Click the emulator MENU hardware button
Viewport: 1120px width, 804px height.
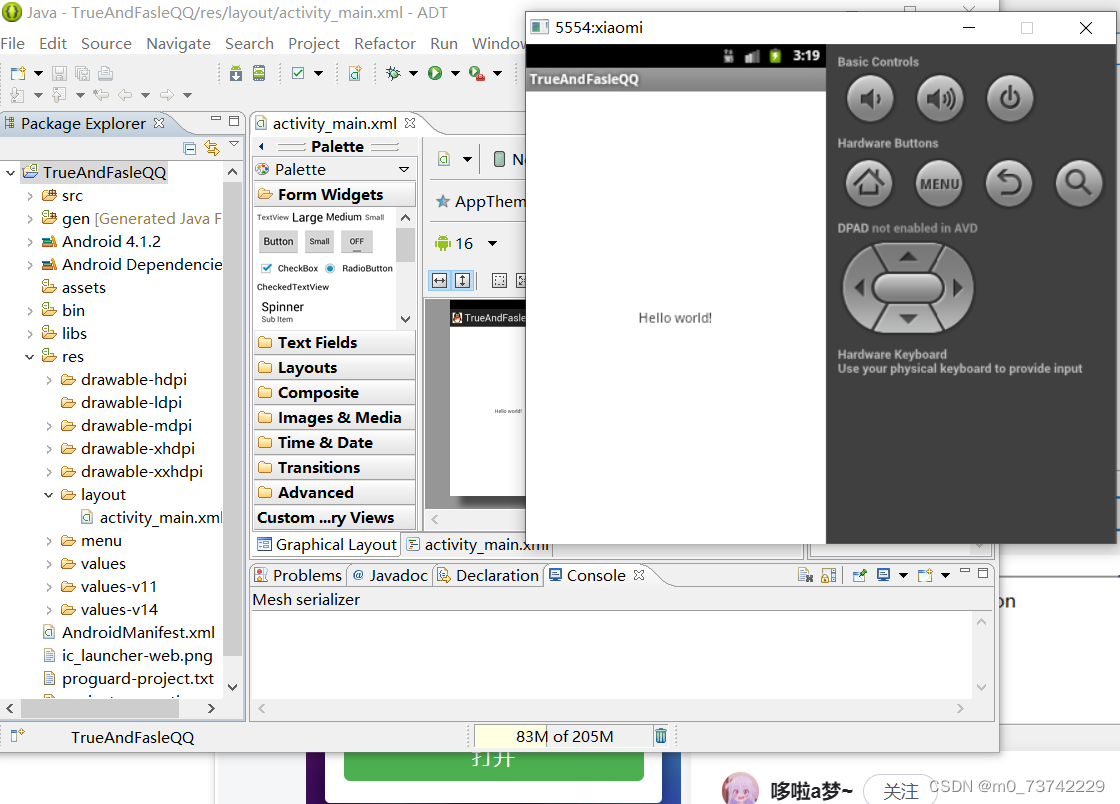click(939, 184)
